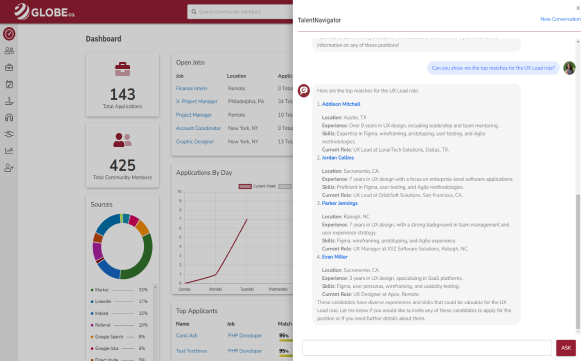Open community members people icon in sidebar
Viewport: 585px width, 361px height.
(9, 51)
